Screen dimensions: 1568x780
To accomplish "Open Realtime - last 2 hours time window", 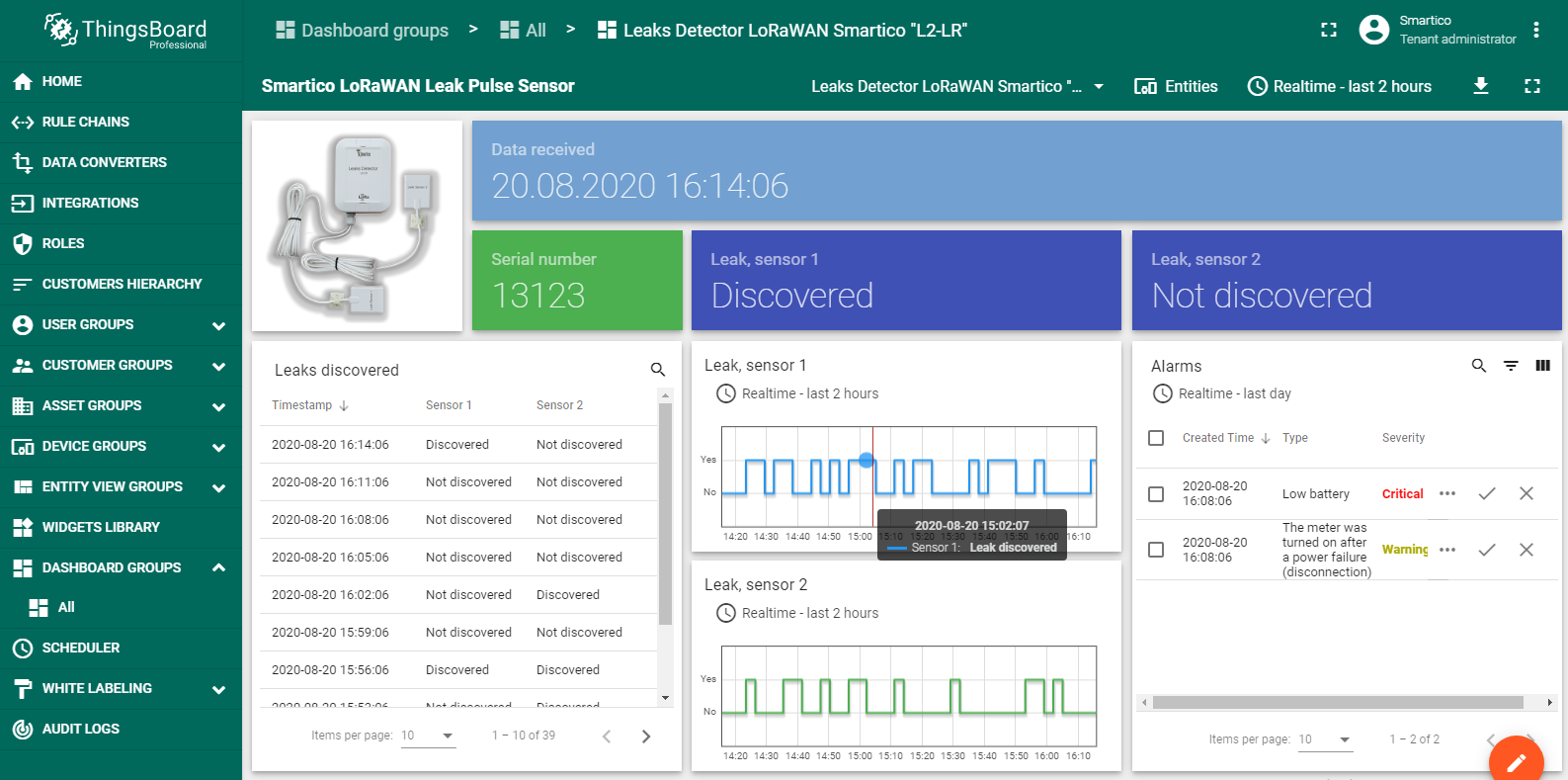I will click(x=1339, y=87).
